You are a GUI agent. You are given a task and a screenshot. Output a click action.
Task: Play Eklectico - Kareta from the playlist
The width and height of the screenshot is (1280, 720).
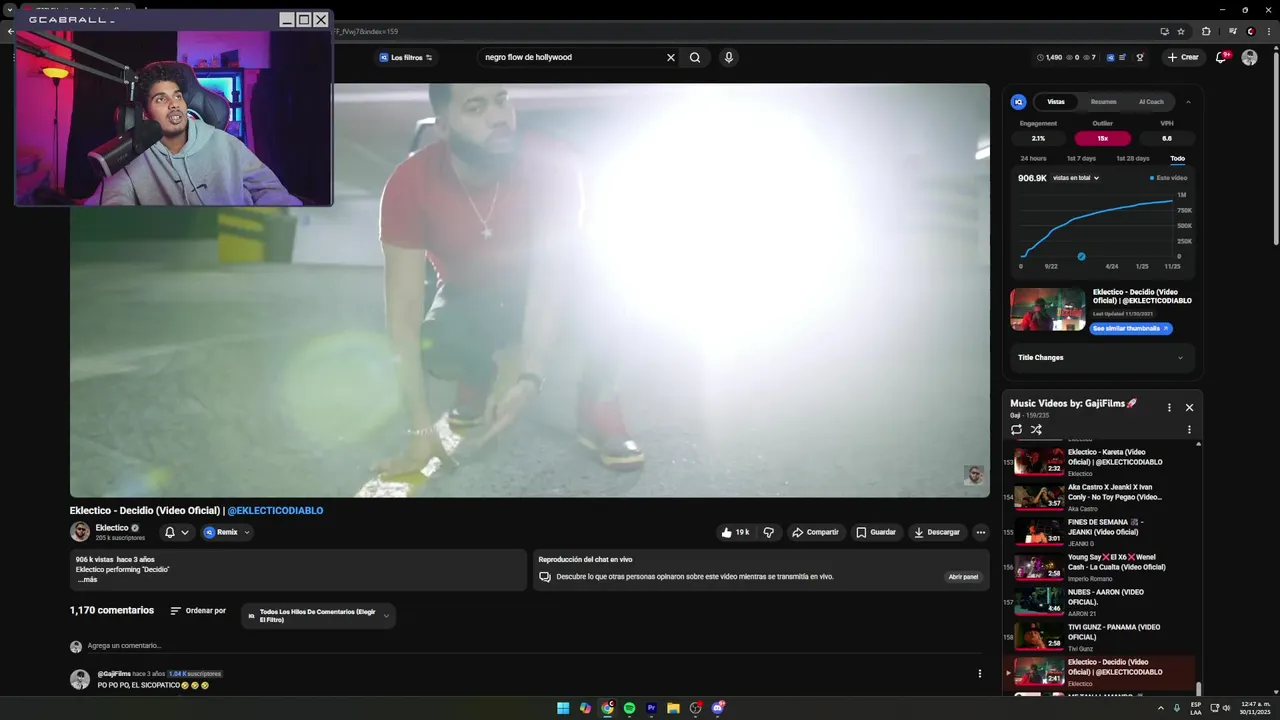coord(1103,460)
